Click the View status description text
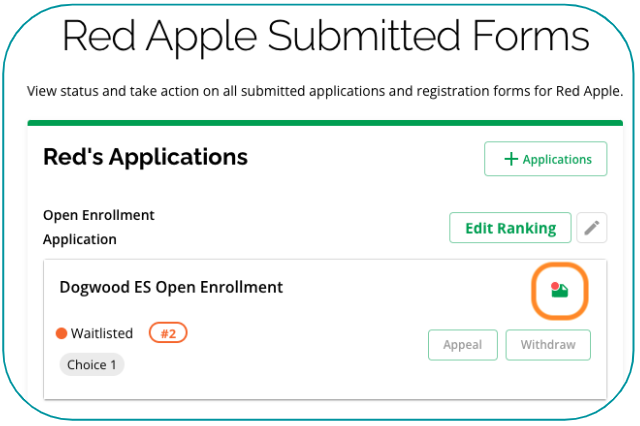This screenshot has height=426, width=640. coord(325,91)
